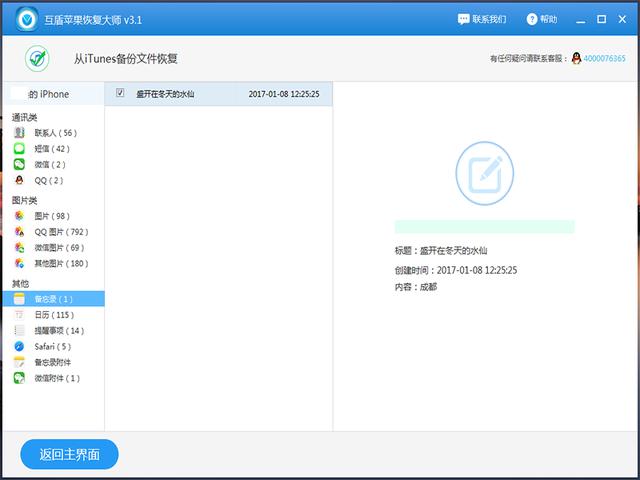Select the 备忘录附件 icon
Viewport: 640px width, 480px height.
point(19,362)
